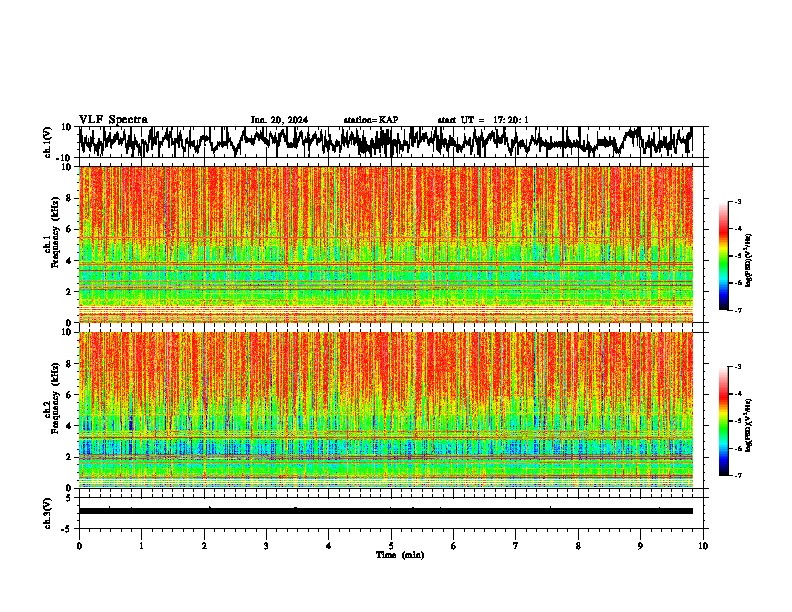Click the time axis tick label "6"
Image resolution: width=792 pixels, height=612 pixels.
[x=453, y=546]
